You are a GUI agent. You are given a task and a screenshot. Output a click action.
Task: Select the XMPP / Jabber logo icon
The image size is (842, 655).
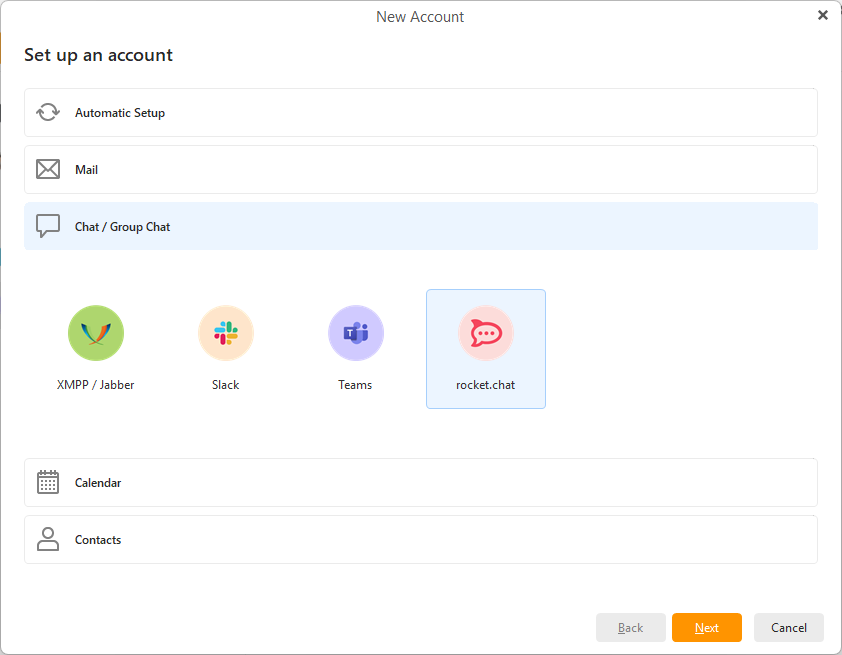96,333
